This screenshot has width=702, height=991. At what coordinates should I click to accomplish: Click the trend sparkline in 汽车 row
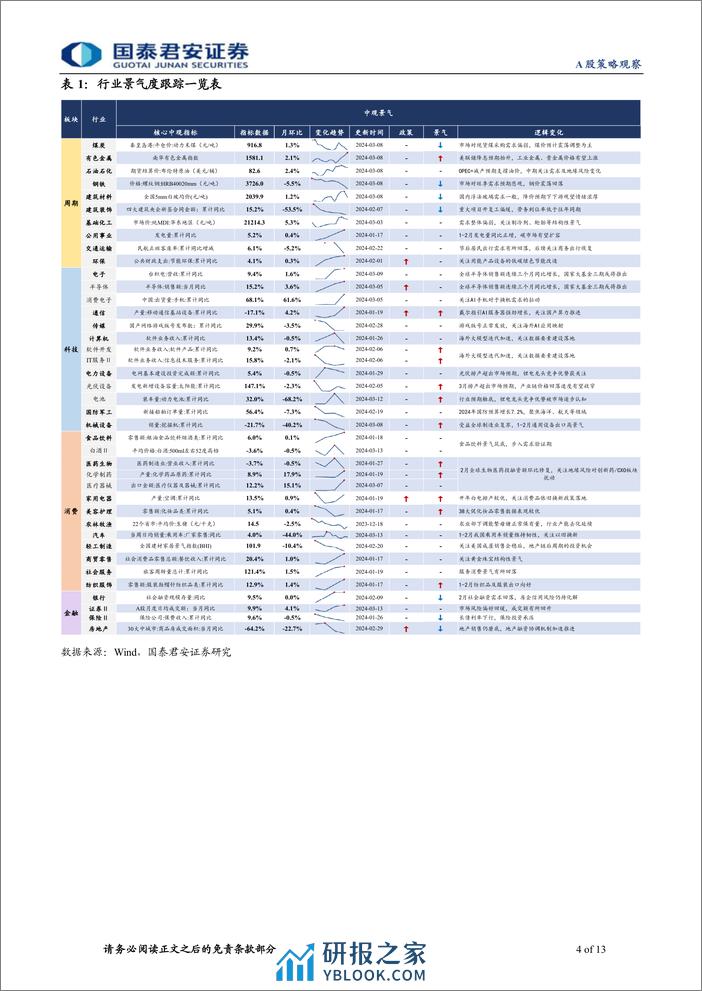tap(330, 534)
